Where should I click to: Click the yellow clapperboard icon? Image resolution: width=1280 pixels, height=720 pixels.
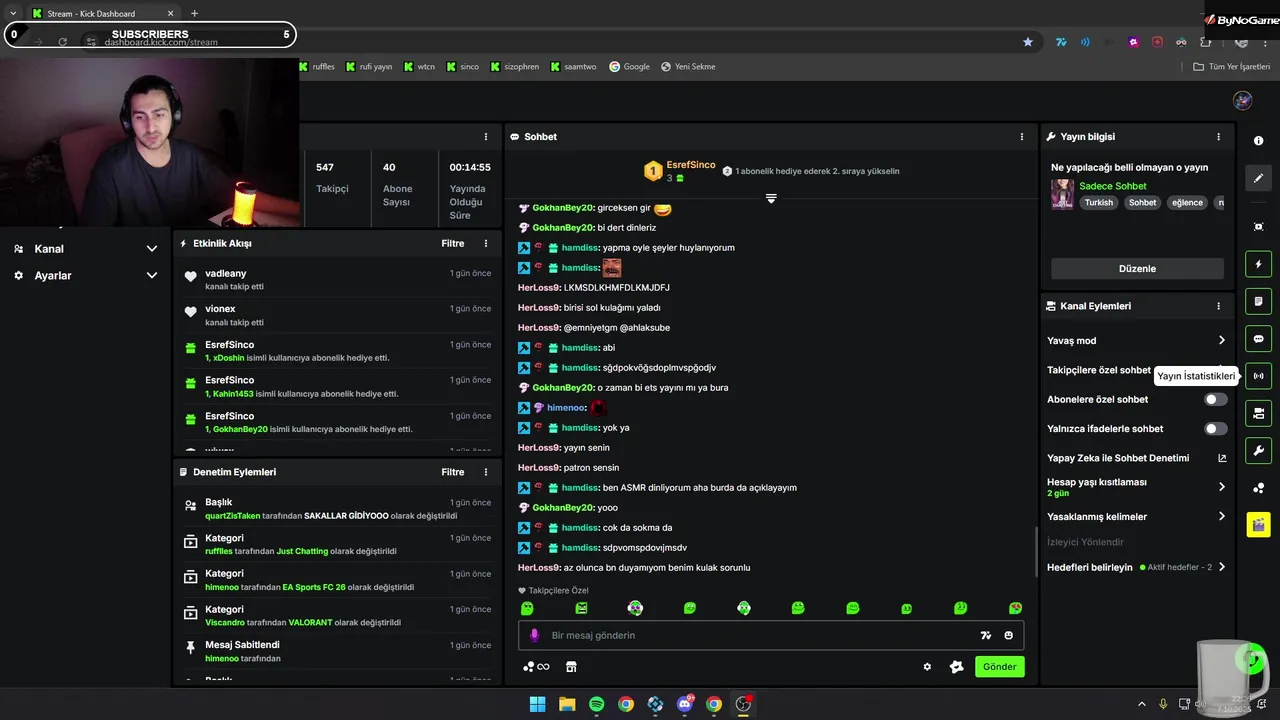tap(1258, 524)
